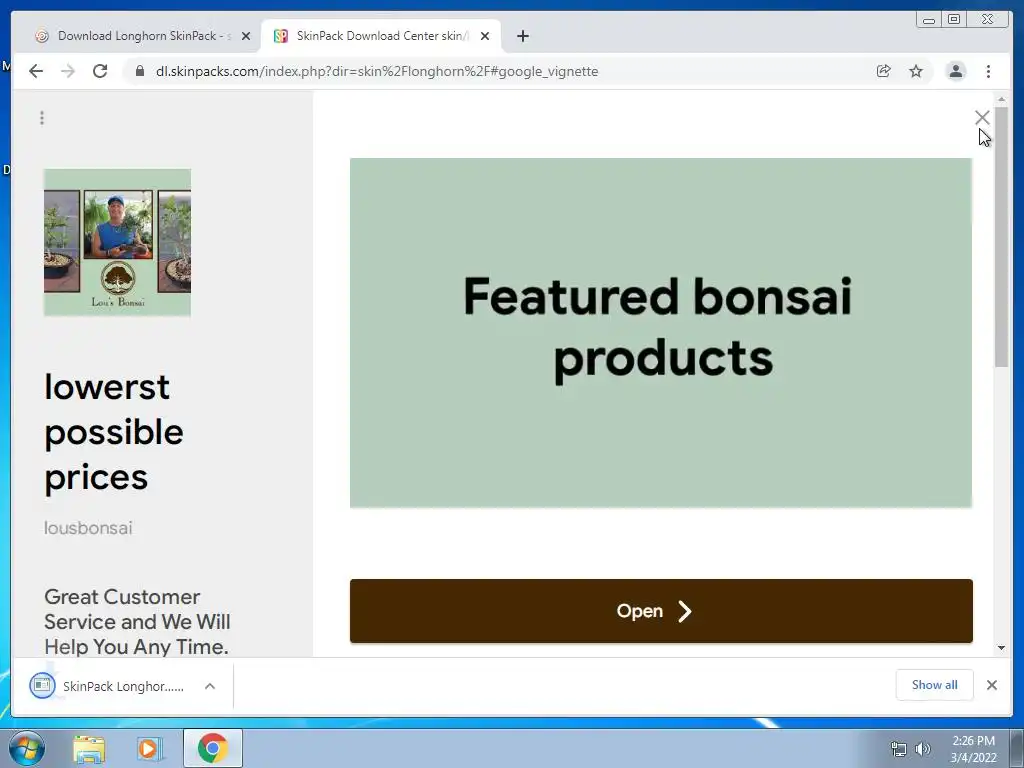Dismiss the downloads bar
Image resolution: width=1024 pixels, height=768 pixels.
click(991, 684)
